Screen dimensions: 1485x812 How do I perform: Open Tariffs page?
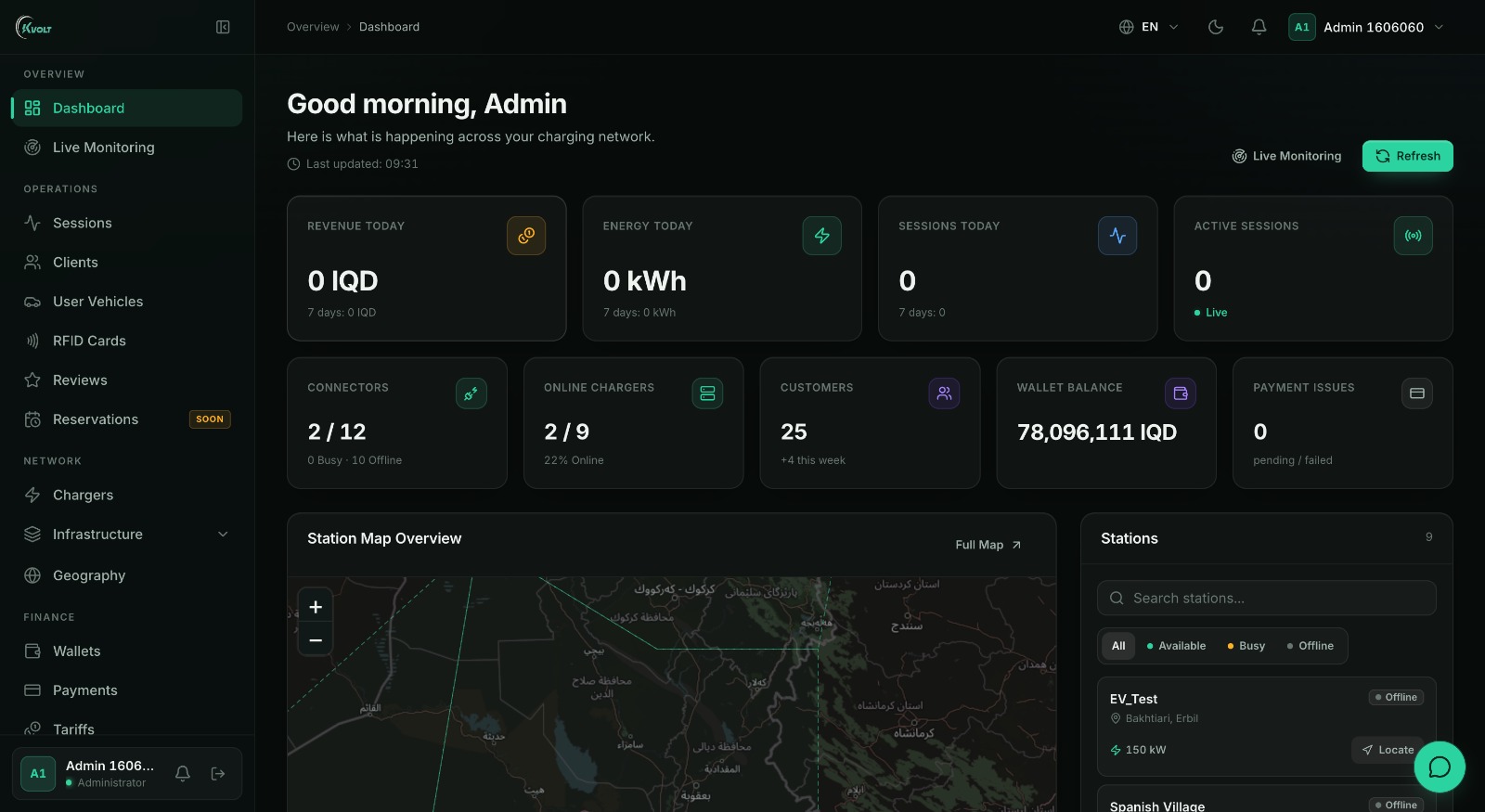click(127, 729)
